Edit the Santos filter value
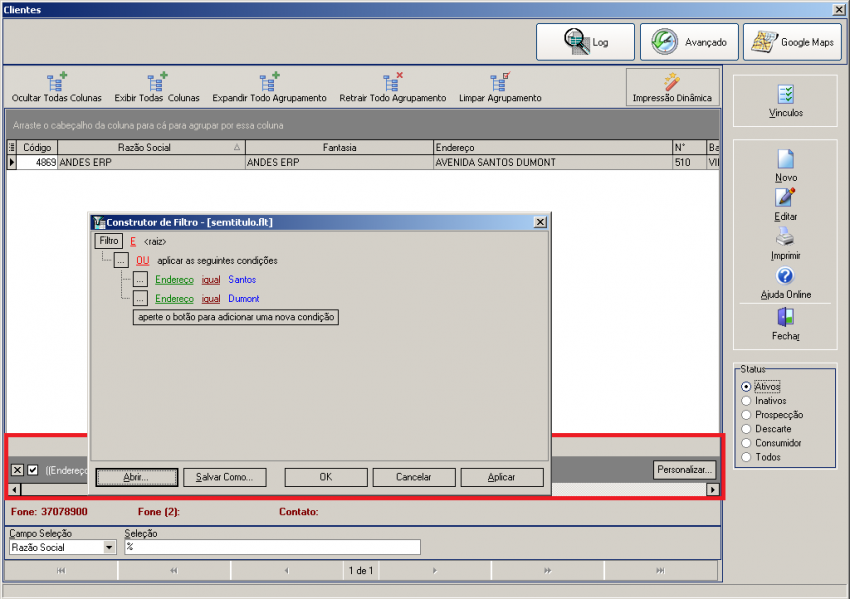Viewport: 850px width, 599px height. point(242,280)
